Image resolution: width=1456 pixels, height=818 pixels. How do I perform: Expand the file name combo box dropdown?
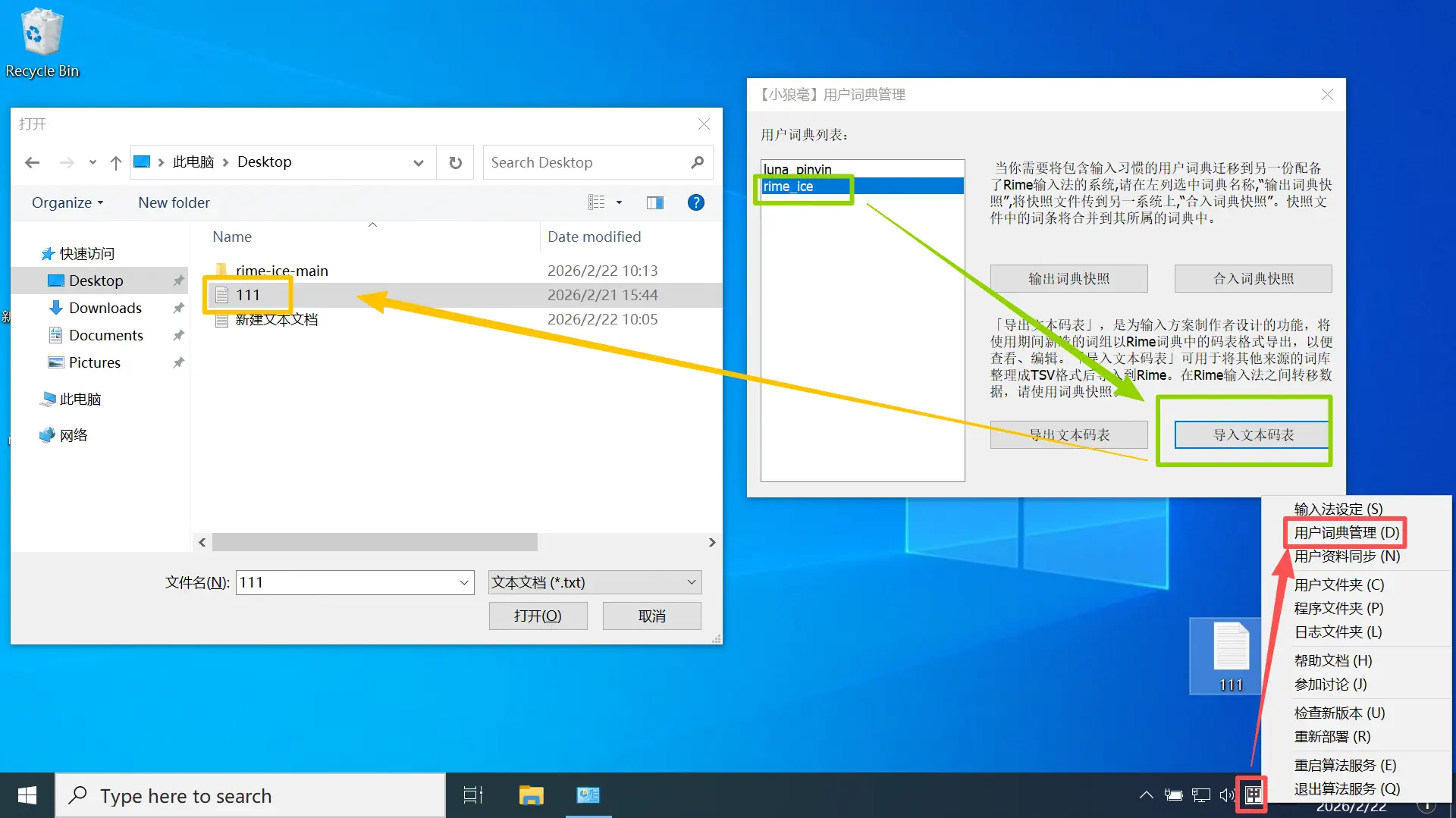(463, 582)
